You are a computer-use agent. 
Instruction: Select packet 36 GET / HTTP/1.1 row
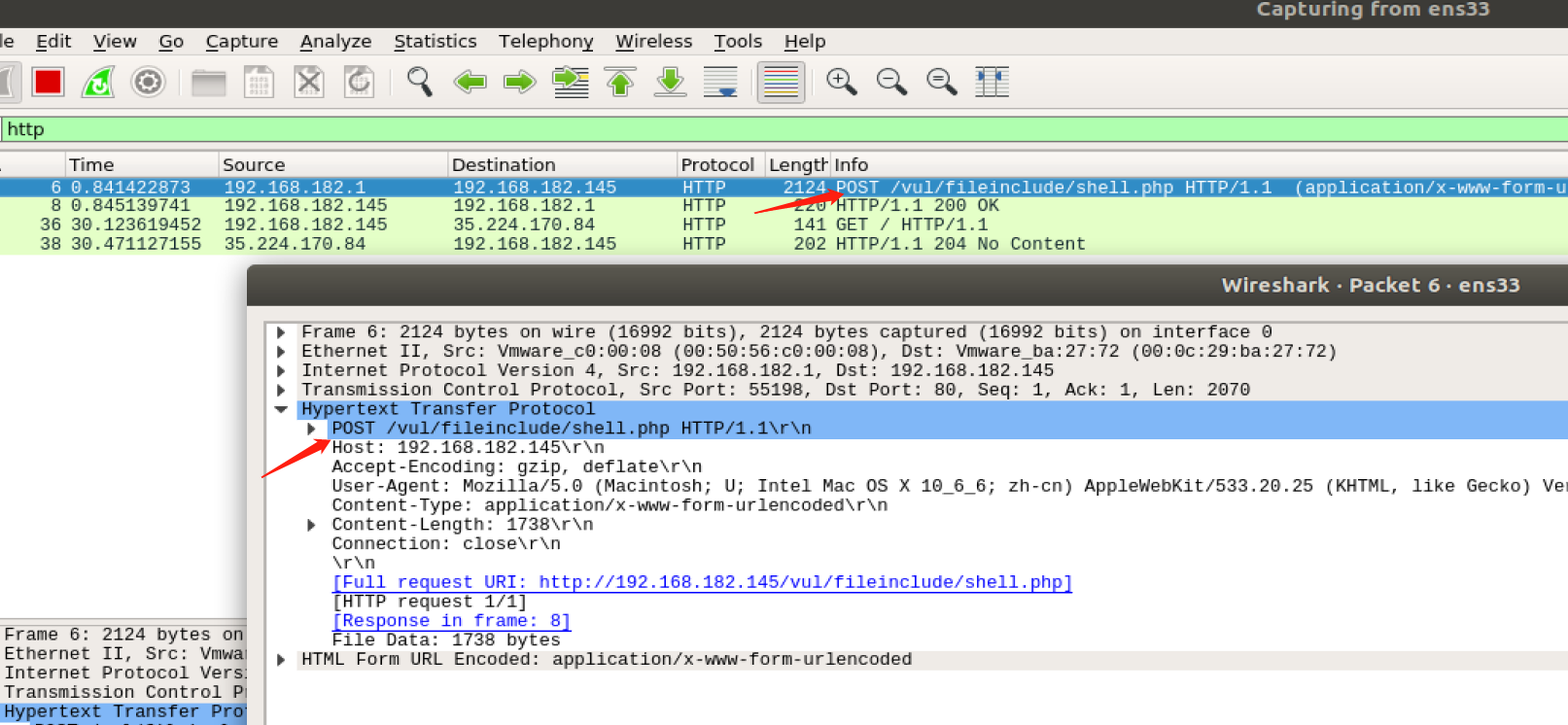click(x=784, y=224)
